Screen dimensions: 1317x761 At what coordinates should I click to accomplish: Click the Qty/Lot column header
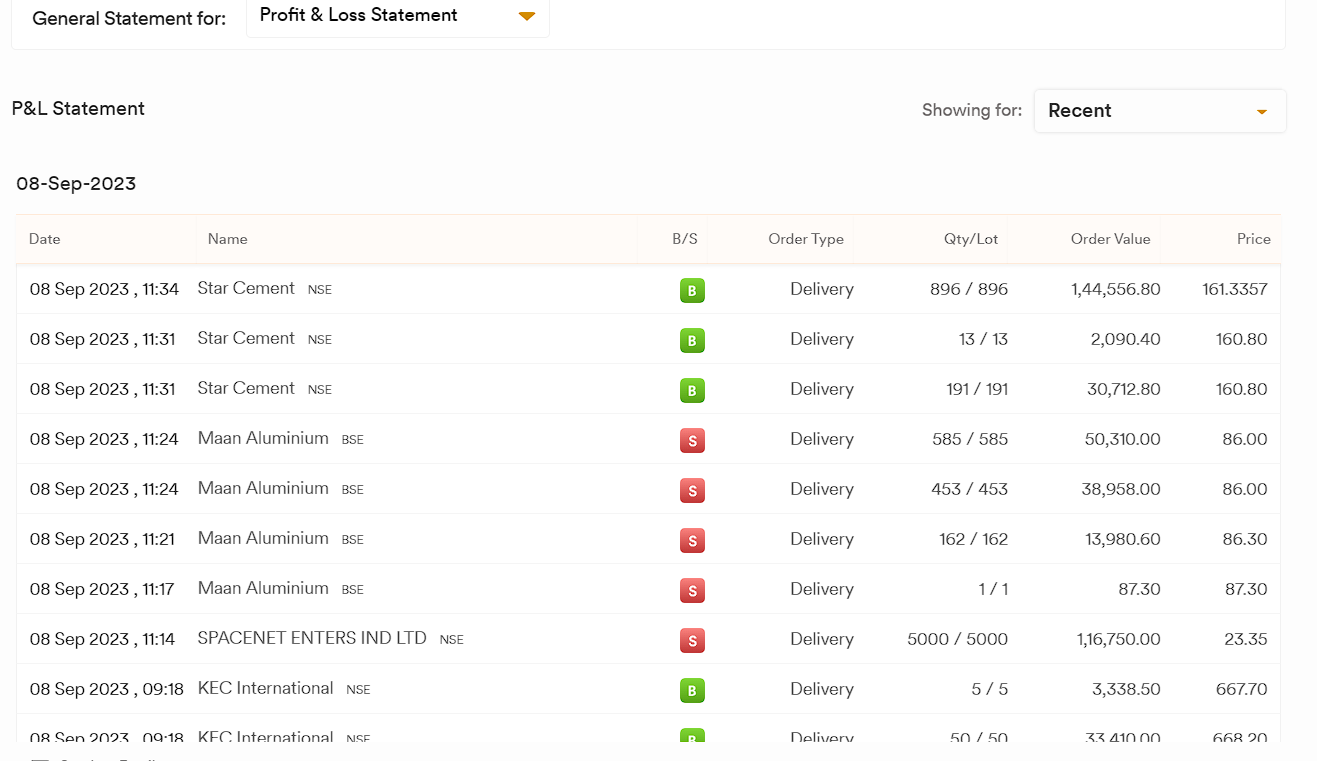pos(970,239)
